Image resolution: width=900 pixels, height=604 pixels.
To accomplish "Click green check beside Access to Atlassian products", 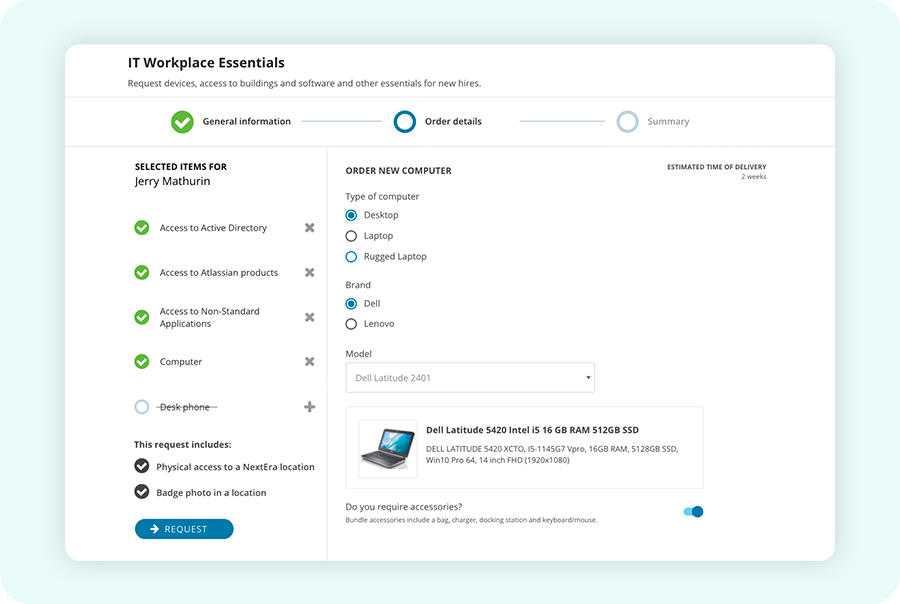I will click(x=142, y=272).
